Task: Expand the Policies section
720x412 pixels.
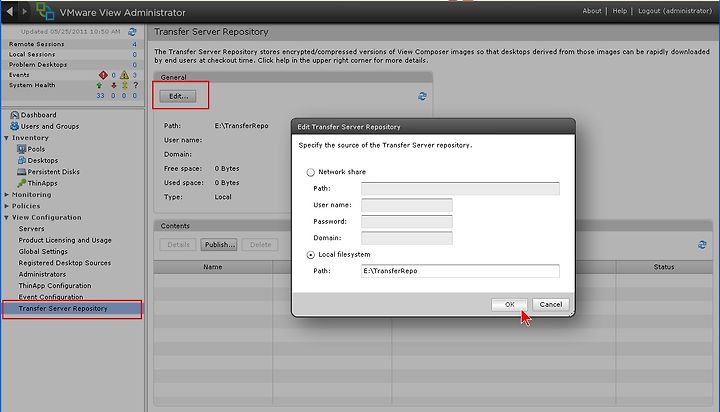Action: point(6,206)
